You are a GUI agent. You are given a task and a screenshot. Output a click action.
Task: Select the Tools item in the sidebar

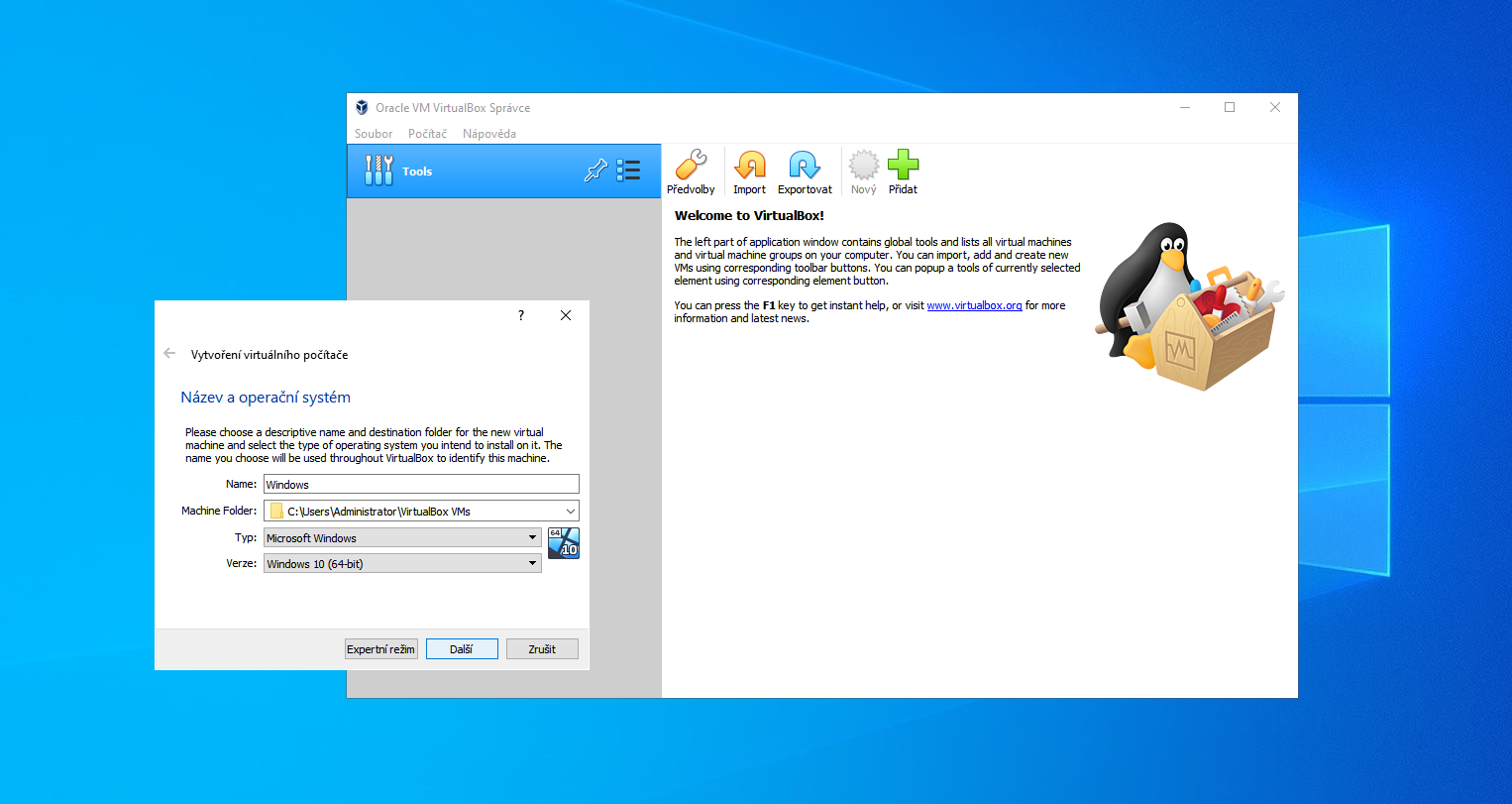[x=503, y=171]
